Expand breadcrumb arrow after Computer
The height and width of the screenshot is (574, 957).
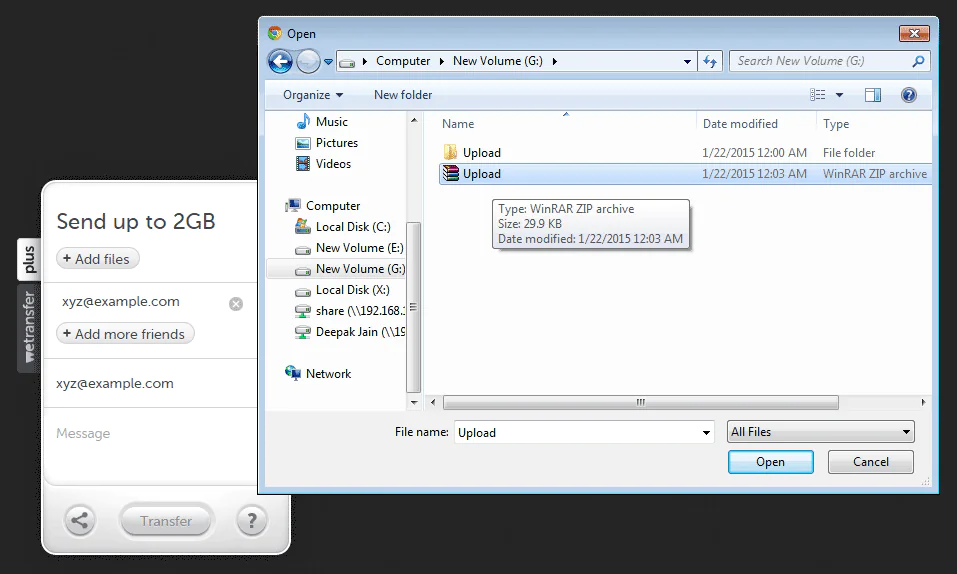441,61
